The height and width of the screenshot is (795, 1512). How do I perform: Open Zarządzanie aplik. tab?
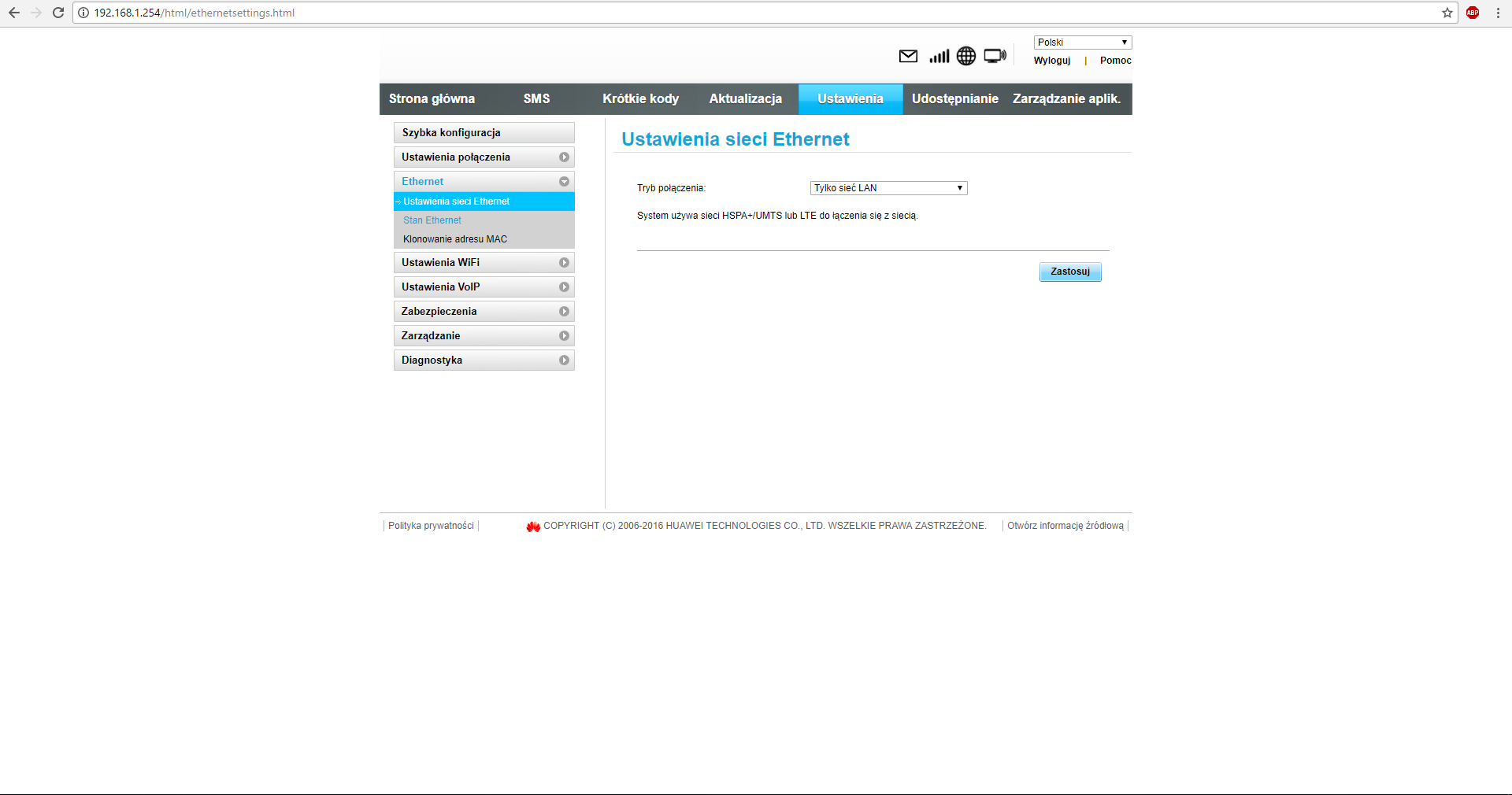[x=1066, y=99]
